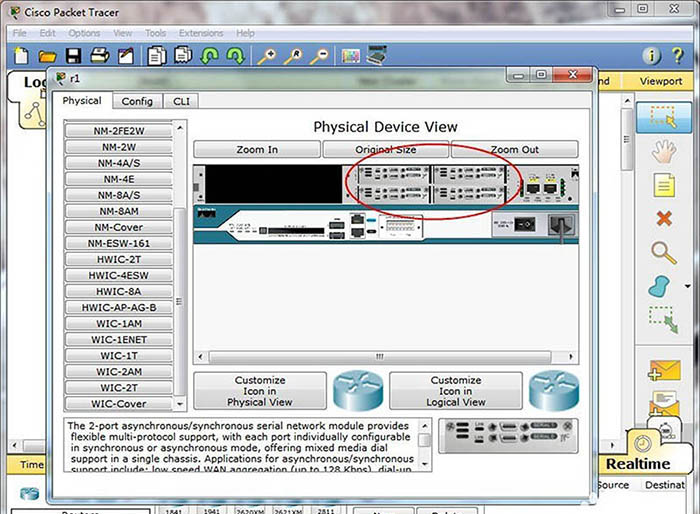Select the HWIC-2T module

pos(119,259)
